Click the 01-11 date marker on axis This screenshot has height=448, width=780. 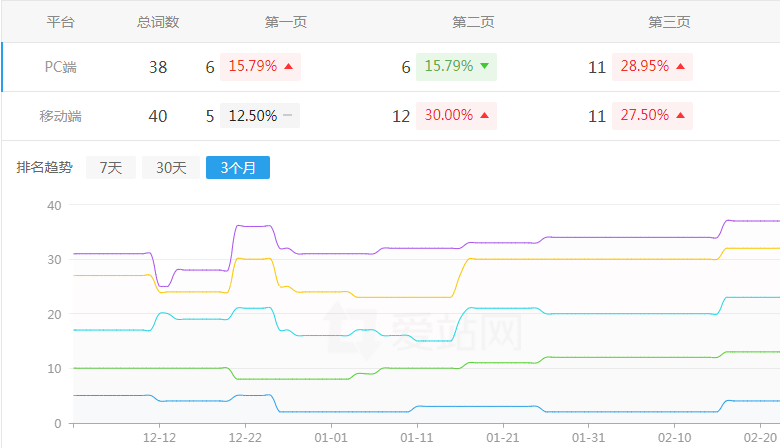click(x=416, y=438)
